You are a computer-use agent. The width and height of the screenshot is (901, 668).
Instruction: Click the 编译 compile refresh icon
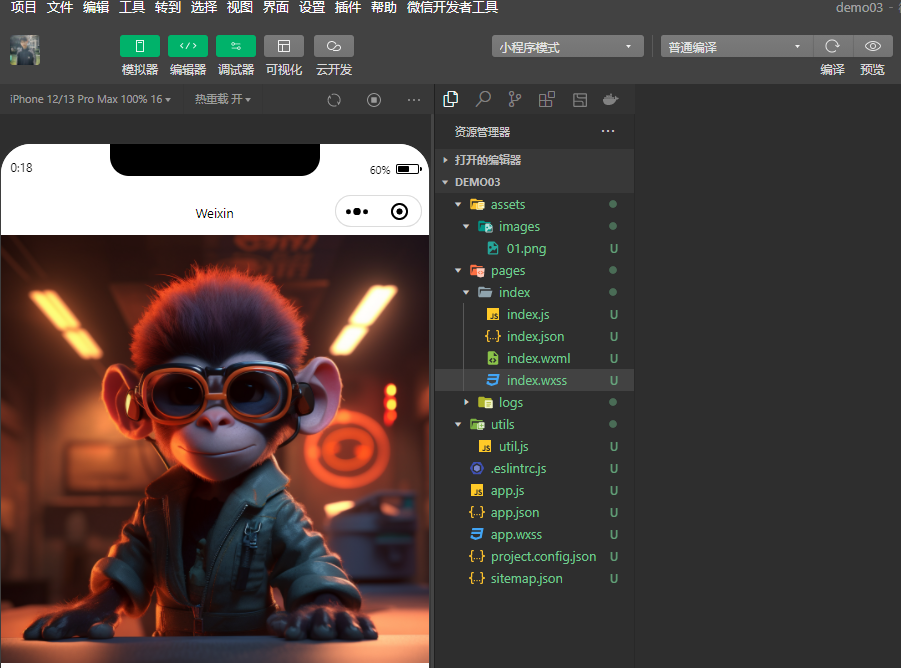pyautogui.click(x=832, y=46)
